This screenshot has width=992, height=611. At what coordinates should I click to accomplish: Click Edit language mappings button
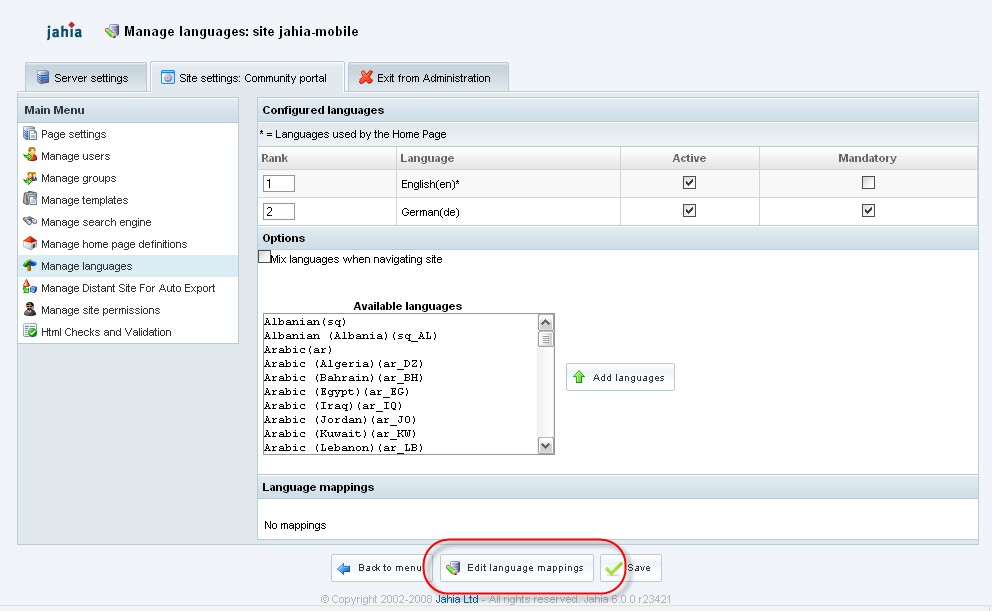coord(516,568)
